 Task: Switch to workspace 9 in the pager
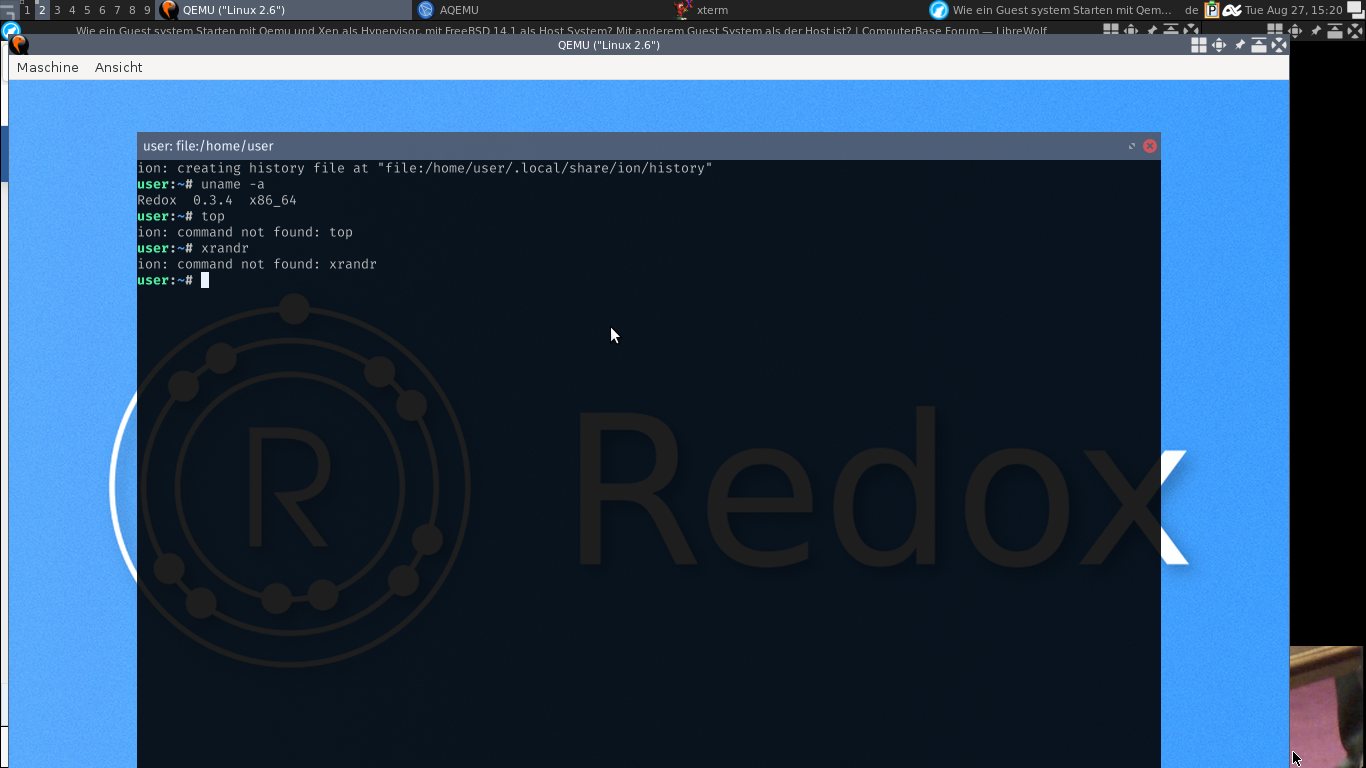click(x=147, y=10)
